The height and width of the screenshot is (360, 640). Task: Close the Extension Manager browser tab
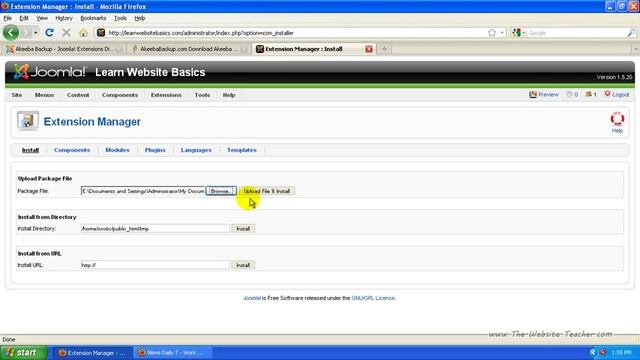tap(369, 49)
